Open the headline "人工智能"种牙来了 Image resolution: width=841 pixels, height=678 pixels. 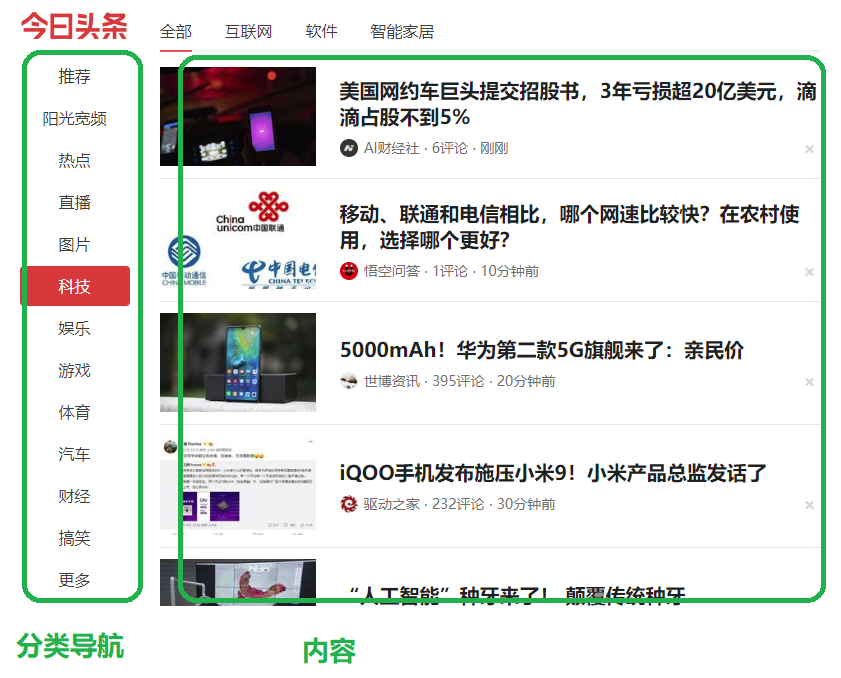(x=517, y=594)
